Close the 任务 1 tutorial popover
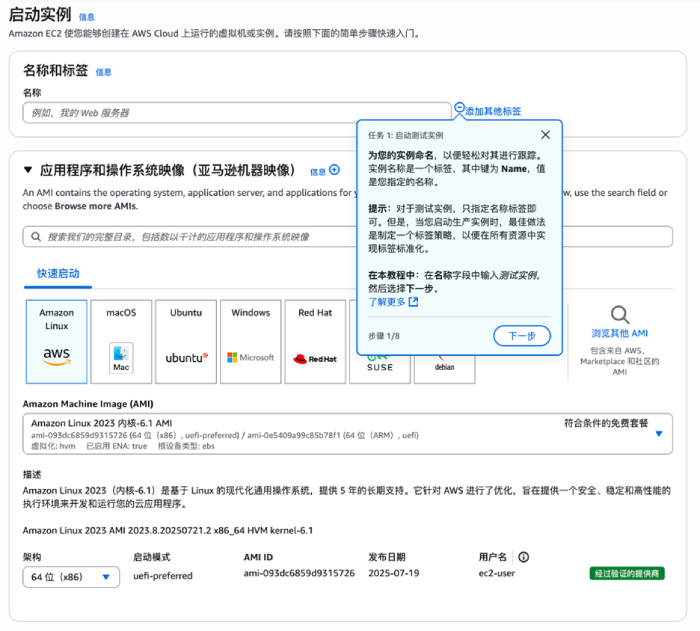Viewport: 700px width, 631px height. point(545,135)
